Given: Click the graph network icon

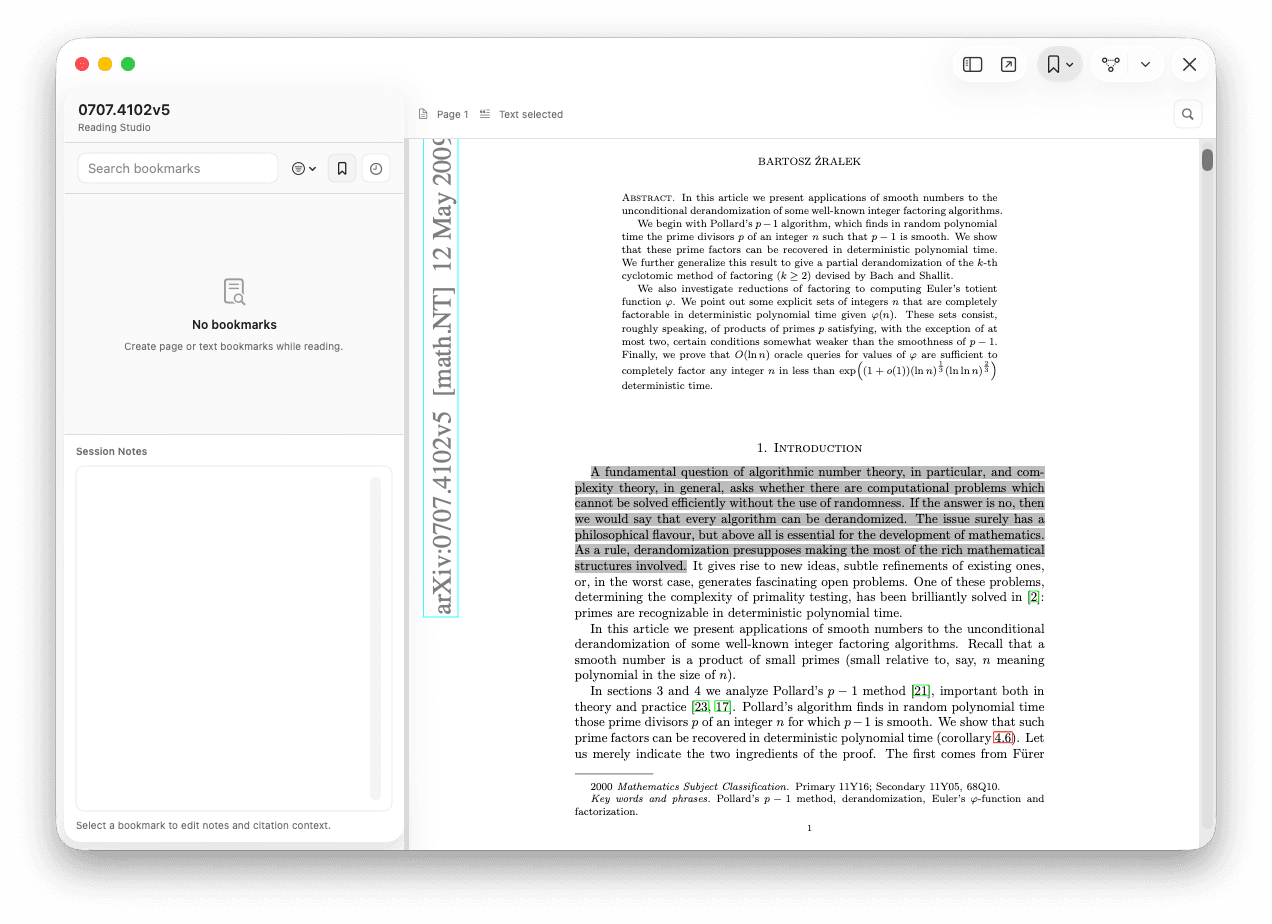Looking at the screenshot, I should [x=1110, y=64].
